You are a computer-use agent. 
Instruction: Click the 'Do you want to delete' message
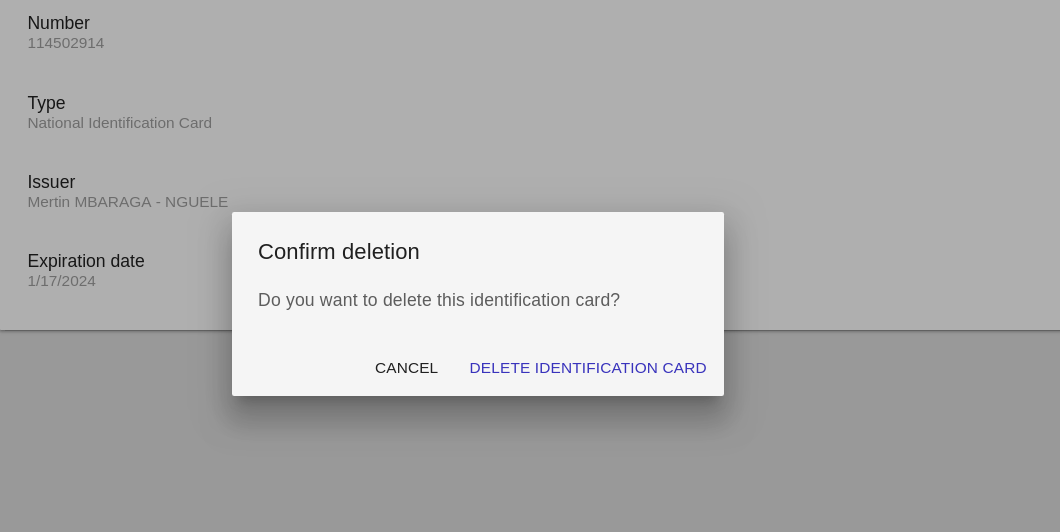(438, 300)
